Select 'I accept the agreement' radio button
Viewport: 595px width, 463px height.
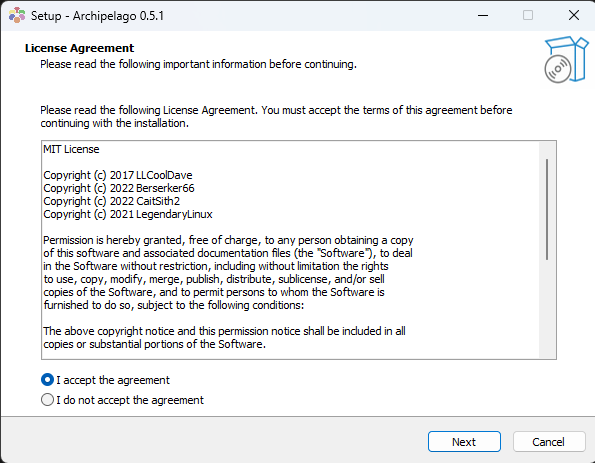47,380
